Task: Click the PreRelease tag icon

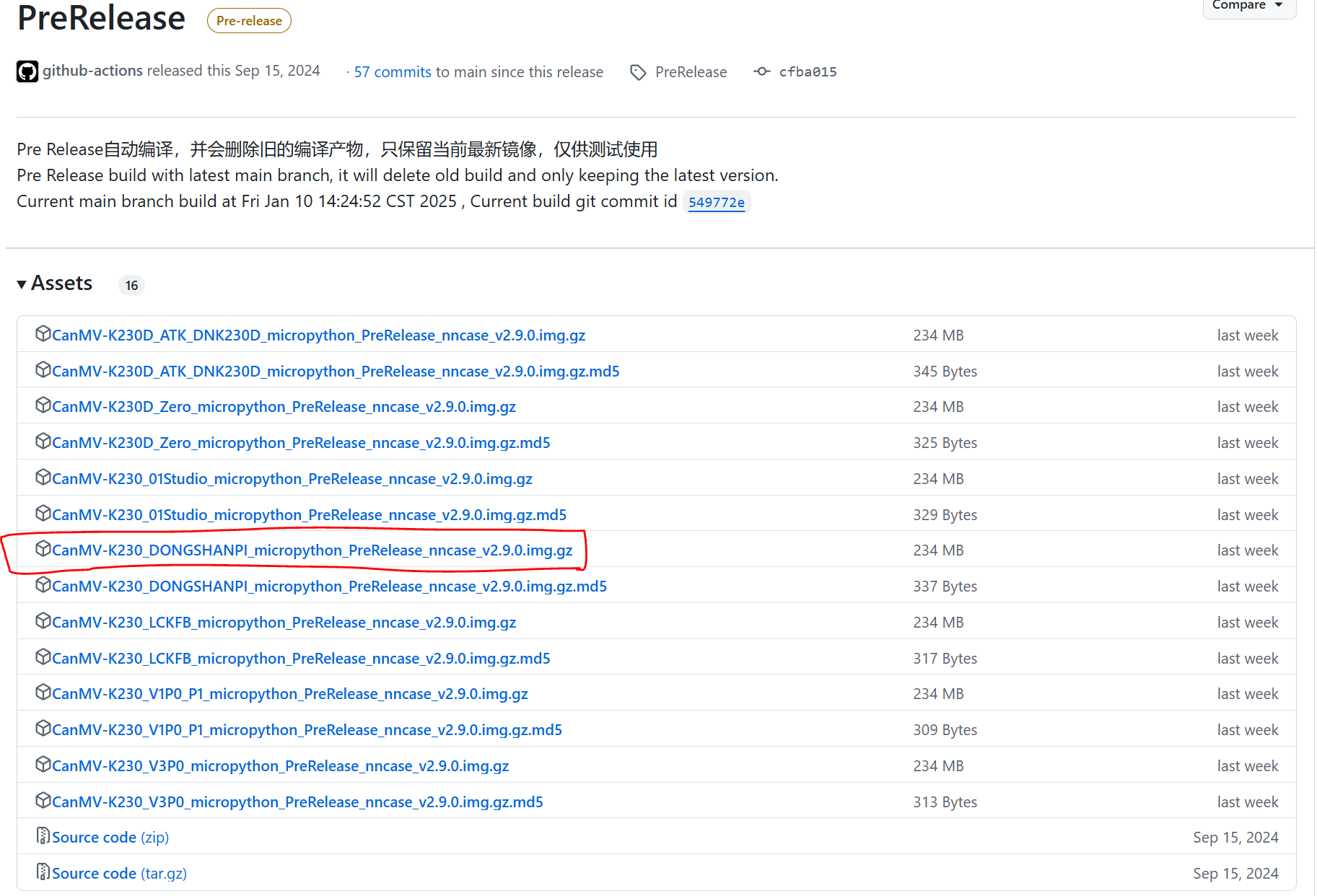Action: click(x=638, y=72)
